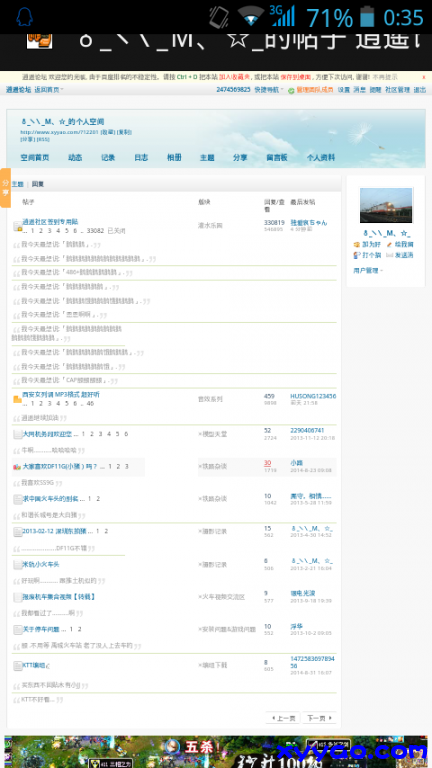Open the 空间首页 tab

(x=35, y=158)
